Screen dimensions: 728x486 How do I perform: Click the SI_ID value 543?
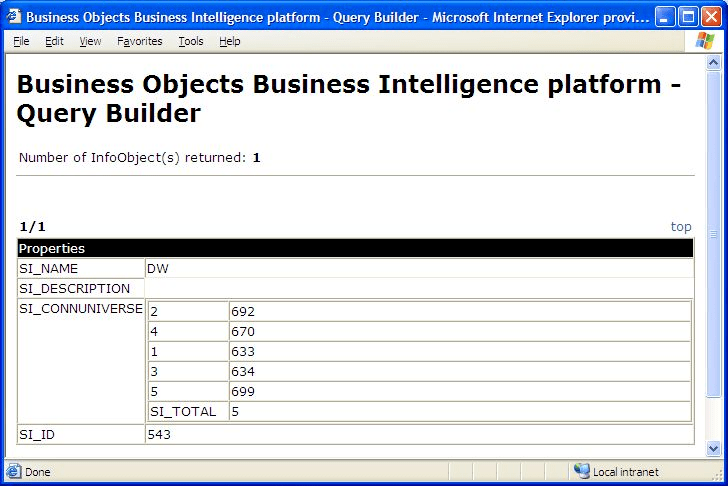[x=159, y=434]
